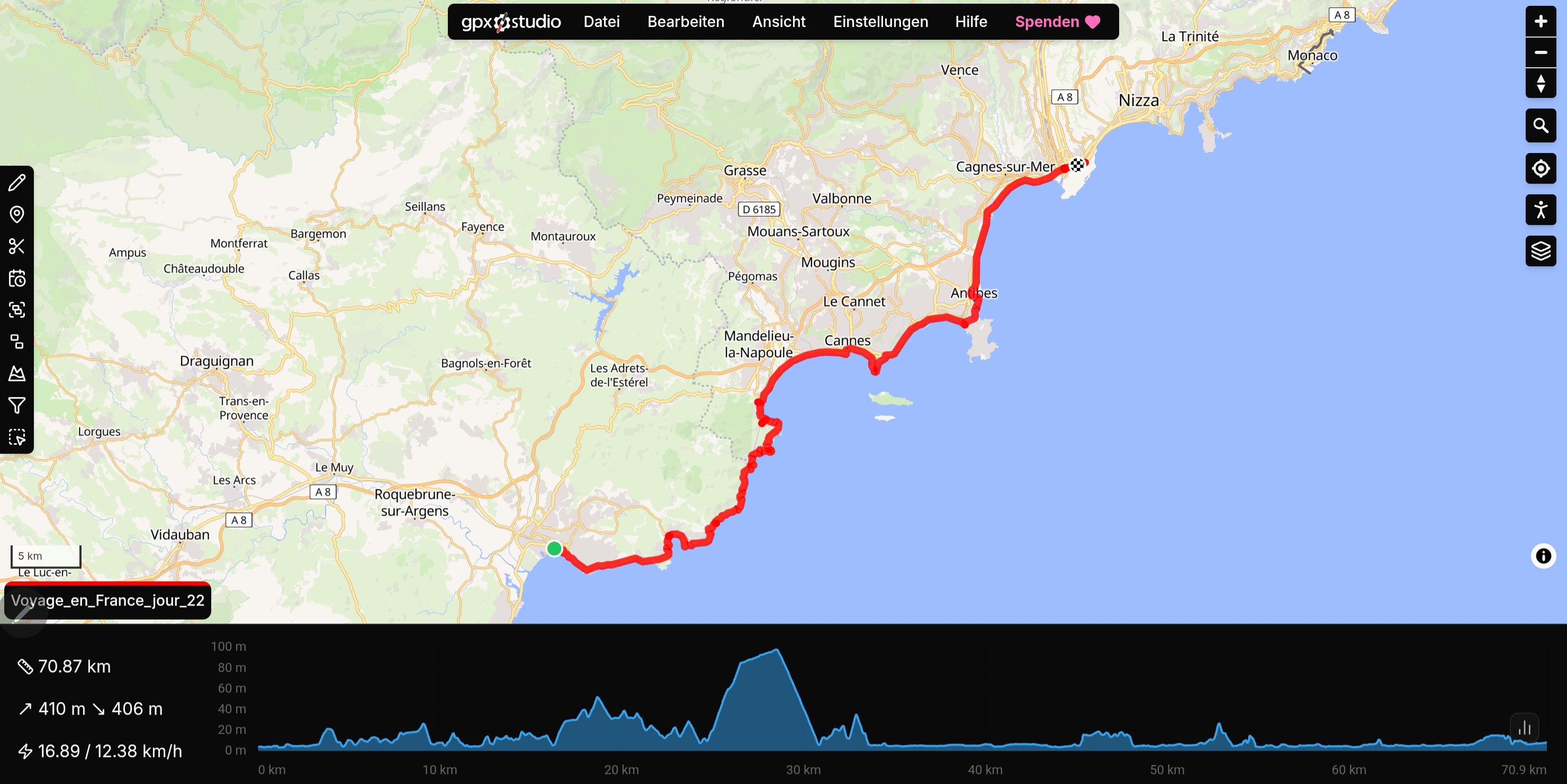Zoom out of the map

[1540, 52]
